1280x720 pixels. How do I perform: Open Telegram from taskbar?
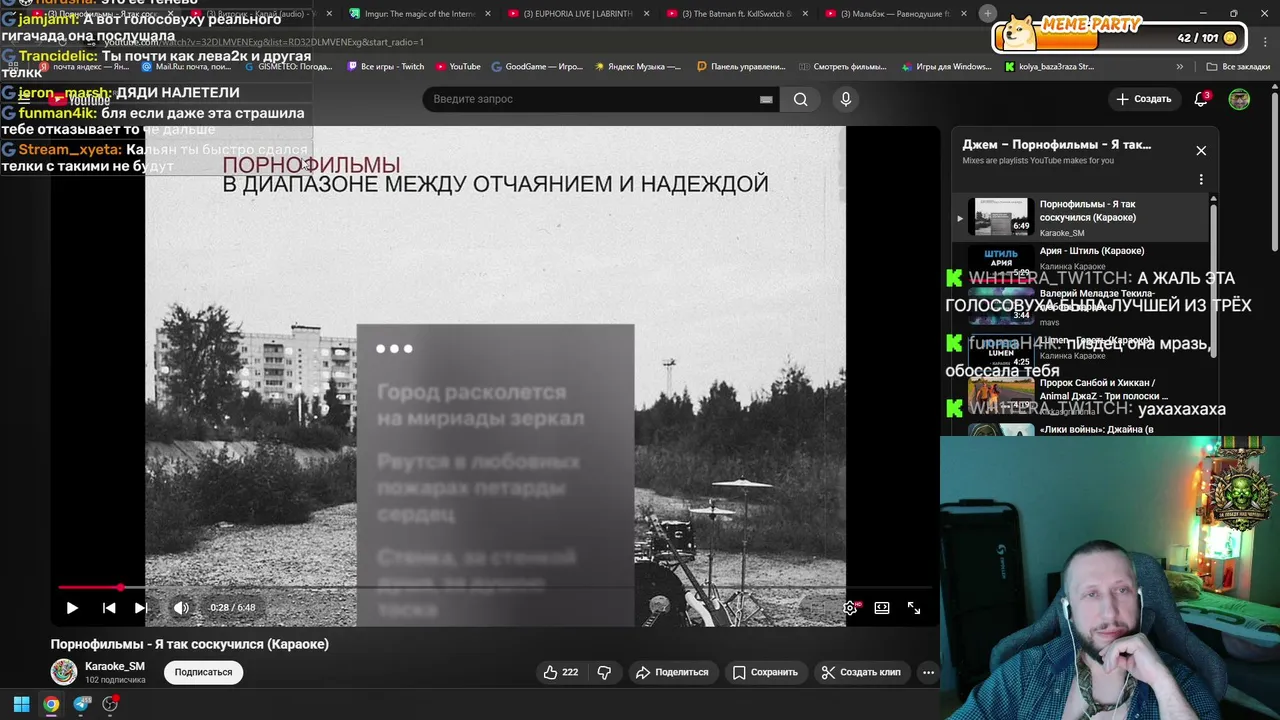coord(82,704)
